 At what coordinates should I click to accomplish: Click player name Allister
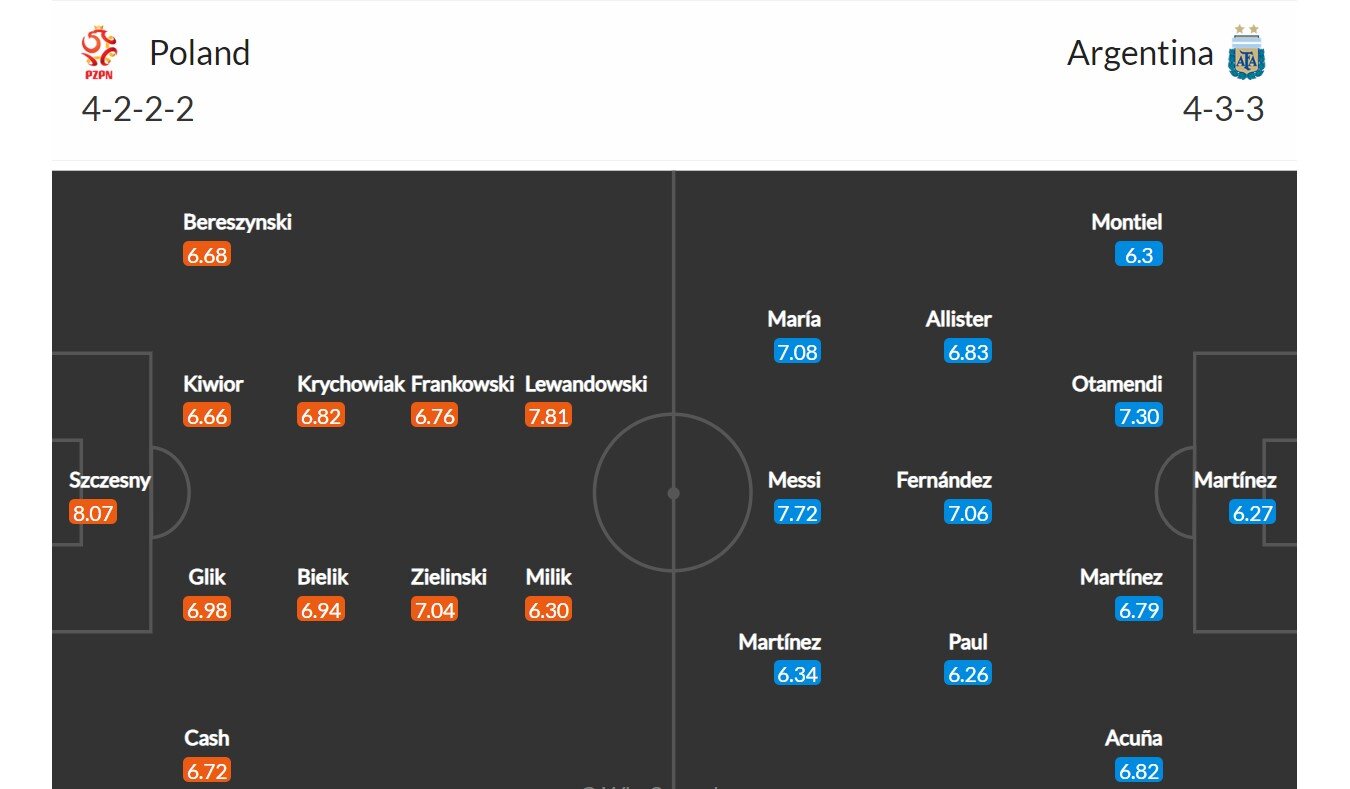click(959, 319)
